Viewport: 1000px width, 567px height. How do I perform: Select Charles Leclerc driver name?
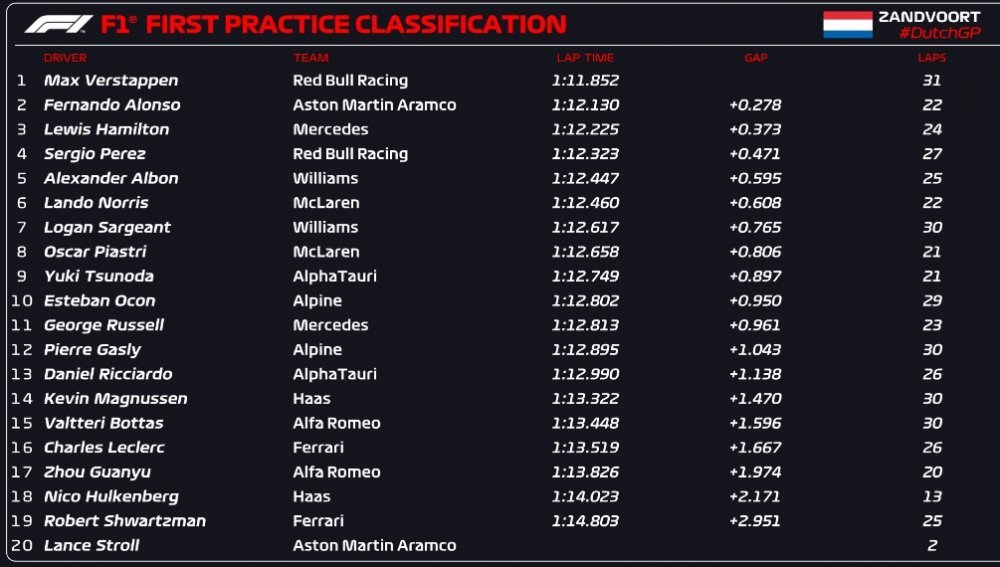[104, 448]
